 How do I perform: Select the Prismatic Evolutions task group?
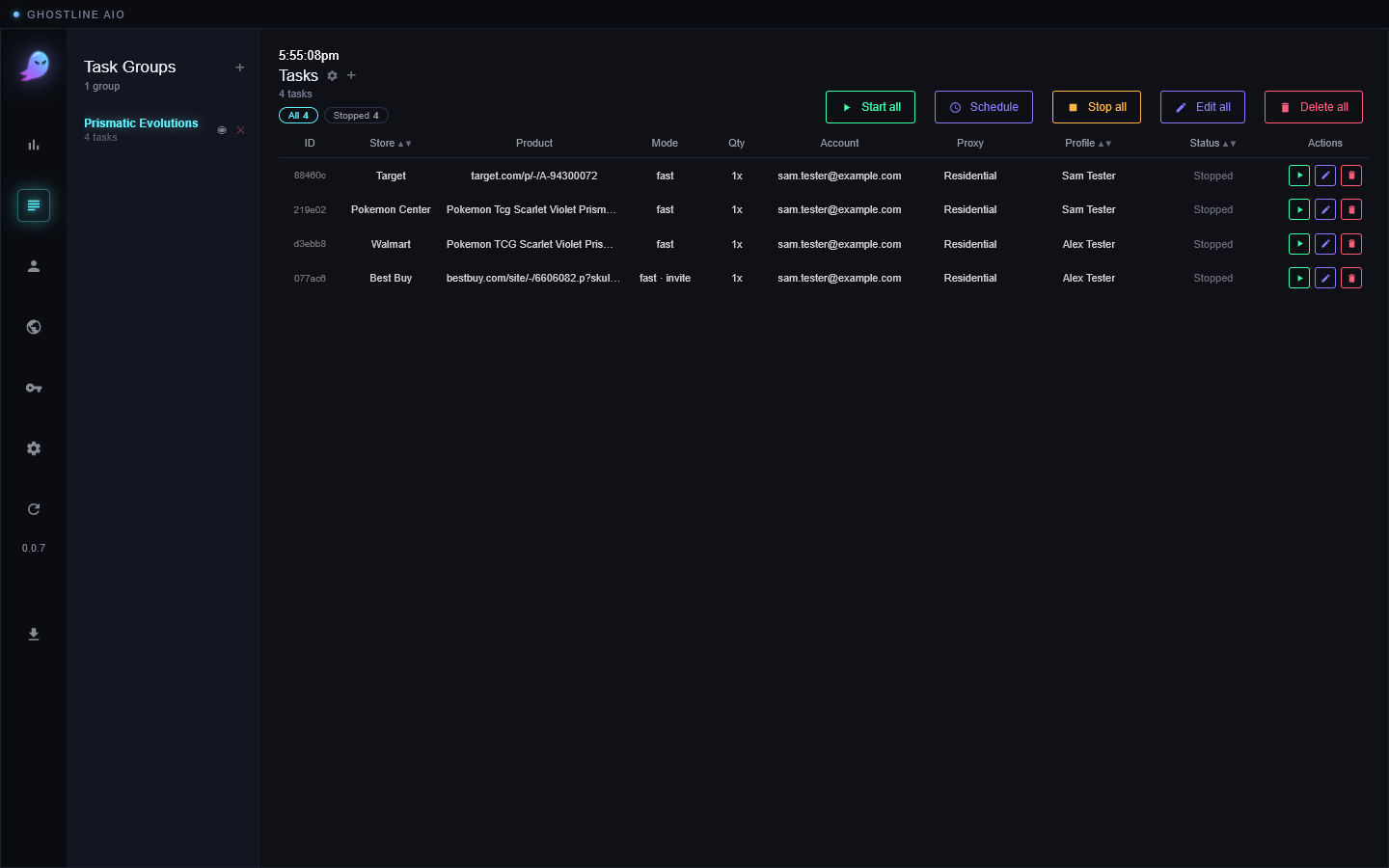(x=141, y=123)
